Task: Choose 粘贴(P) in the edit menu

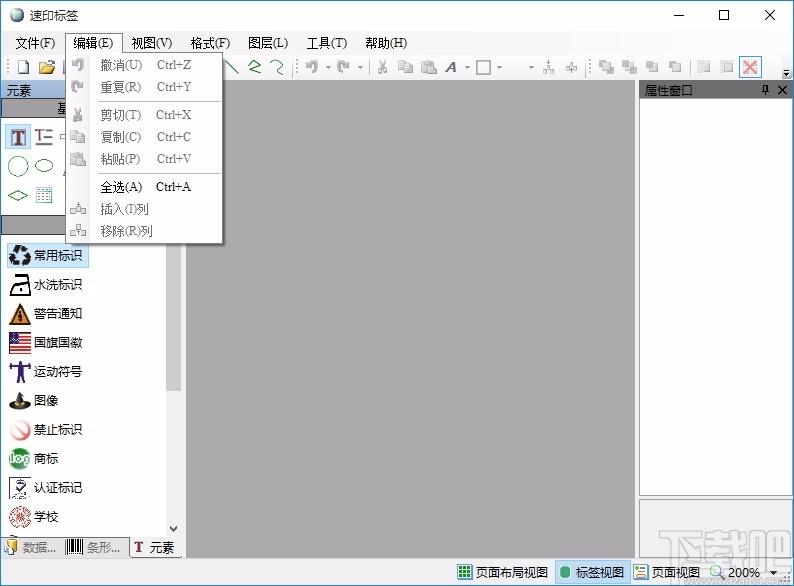Action: point(144,159)
